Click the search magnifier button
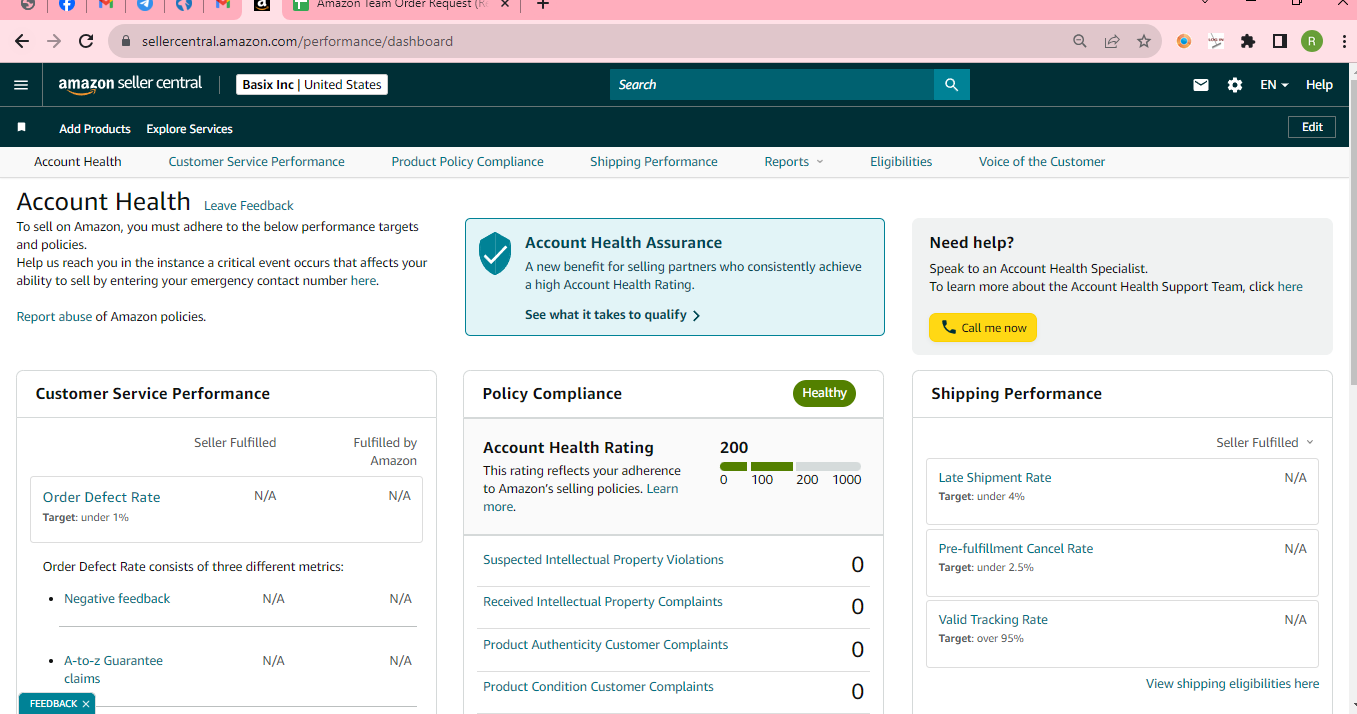Screen dimensions: 1357x714 click(951, 85)
